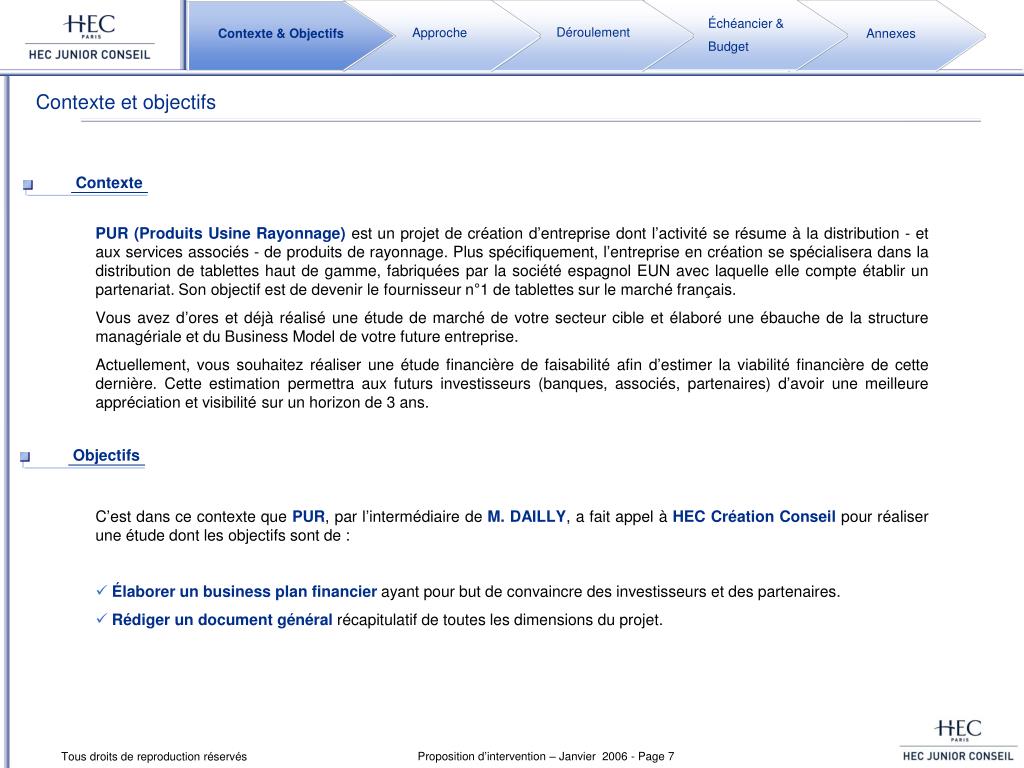
Task: Click the bold PUR in Objectifs paragraph
Action: [308, 517]
